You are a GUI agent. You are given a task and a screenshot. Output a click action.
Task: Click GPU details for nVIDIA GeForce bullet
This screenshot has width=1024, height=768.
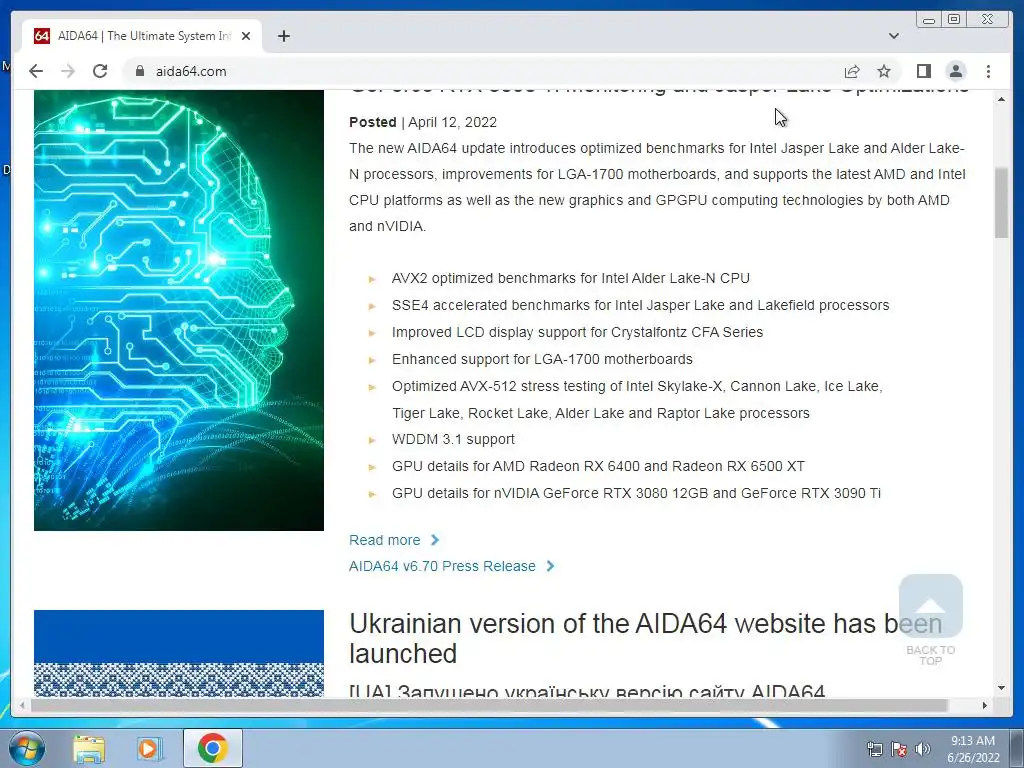click(x=636, y=493)
